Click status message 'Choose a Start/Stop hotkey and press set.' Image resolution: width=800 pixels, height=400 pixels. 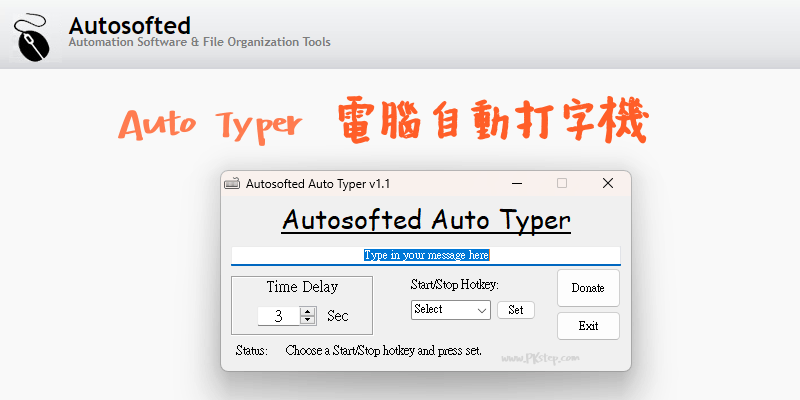[384, 351]
